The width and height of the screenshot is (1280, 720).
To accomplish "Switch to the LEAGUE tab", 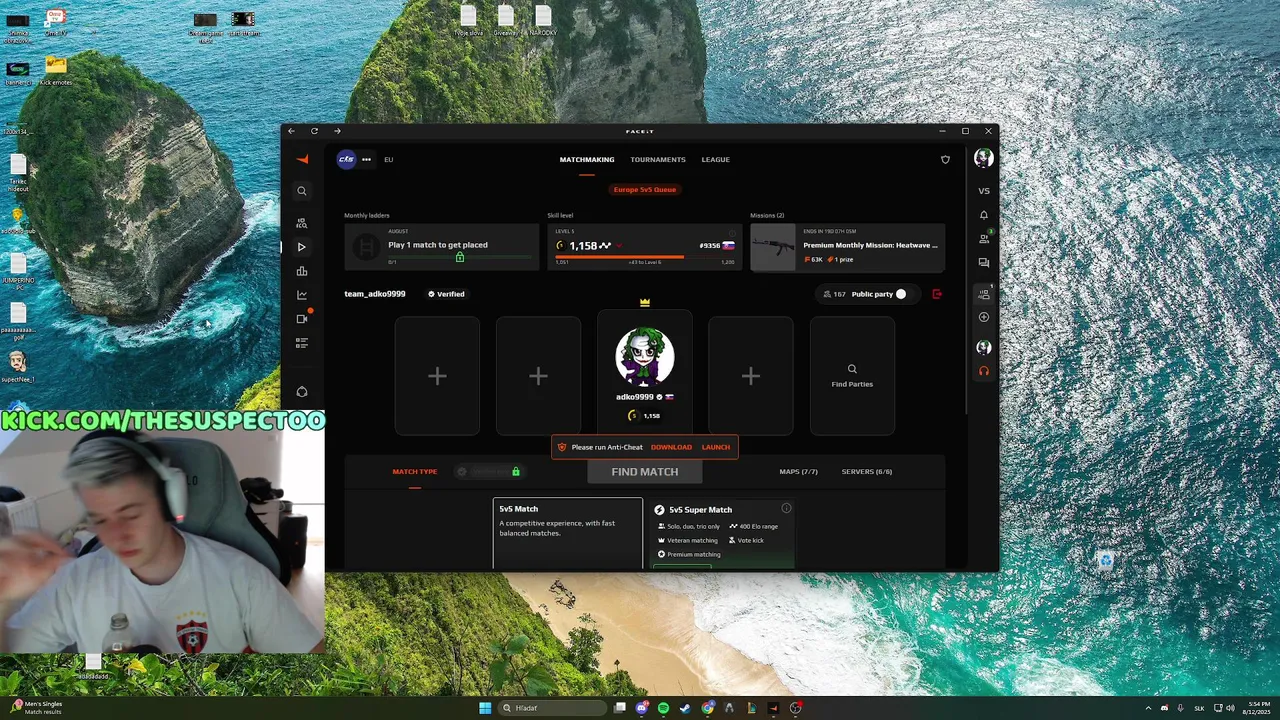I will 715,160.
